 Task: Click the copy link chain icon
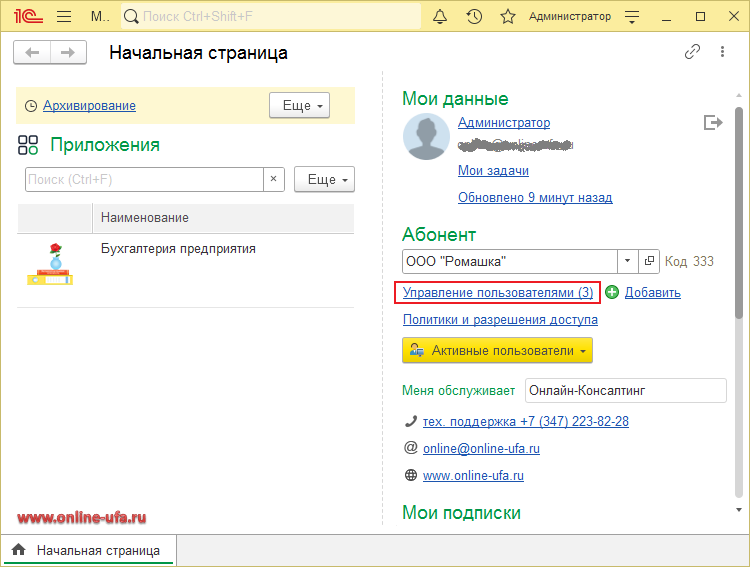(692, 53)
